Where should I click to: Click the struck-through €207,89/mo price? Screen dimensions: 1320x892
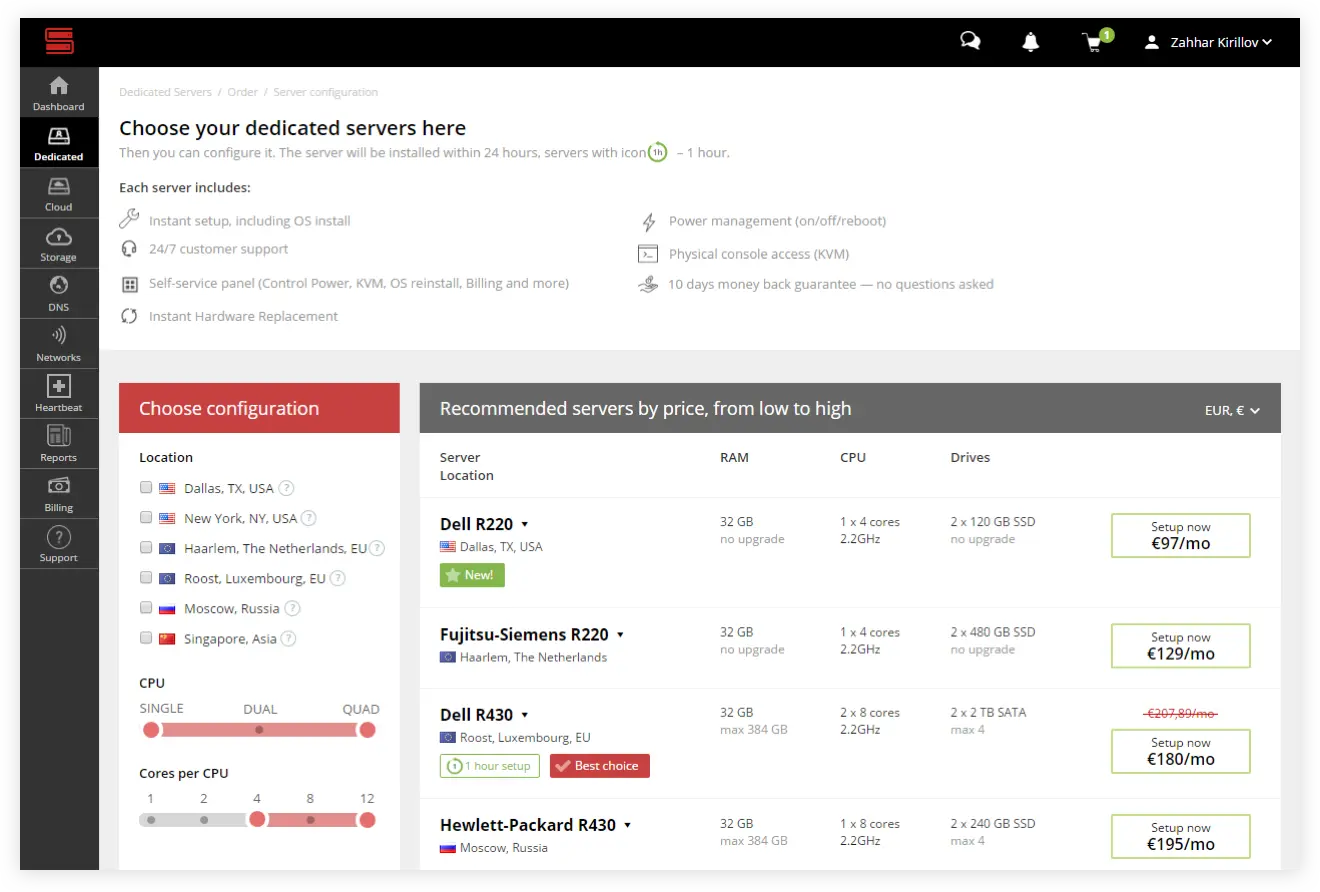pos(1181,713)
